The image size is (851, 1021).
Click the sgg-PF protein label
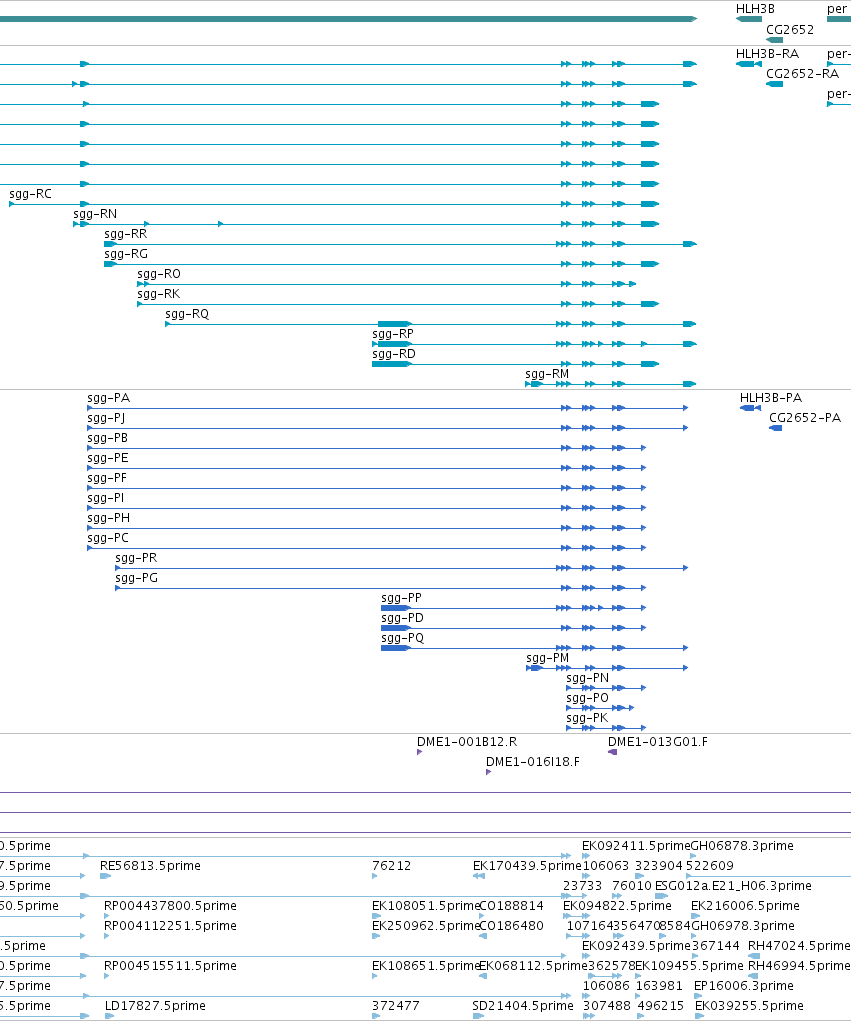point(107,478)
